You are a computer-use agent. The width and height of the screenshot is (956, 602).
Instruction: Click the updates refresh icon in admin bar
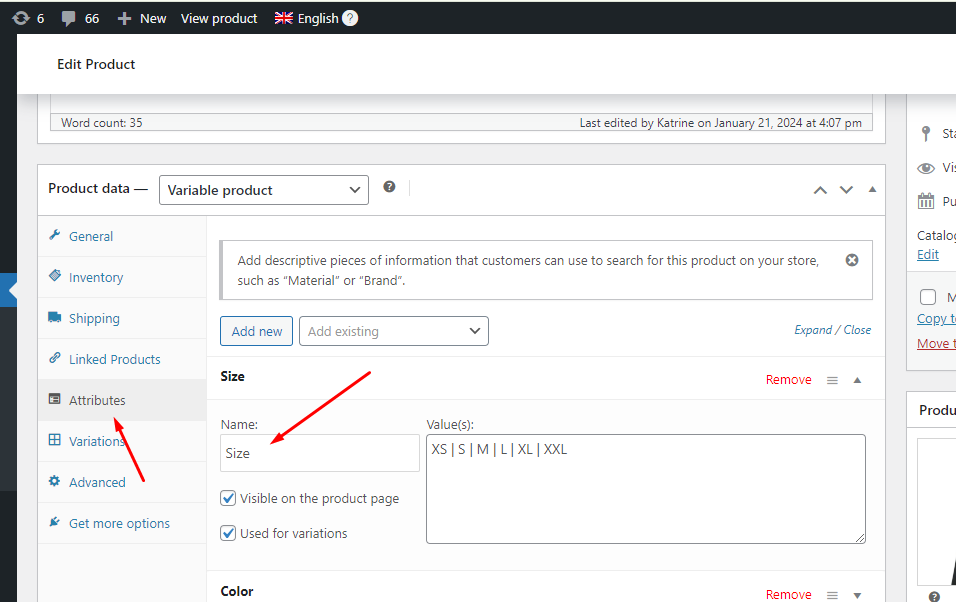coord(20,18)
